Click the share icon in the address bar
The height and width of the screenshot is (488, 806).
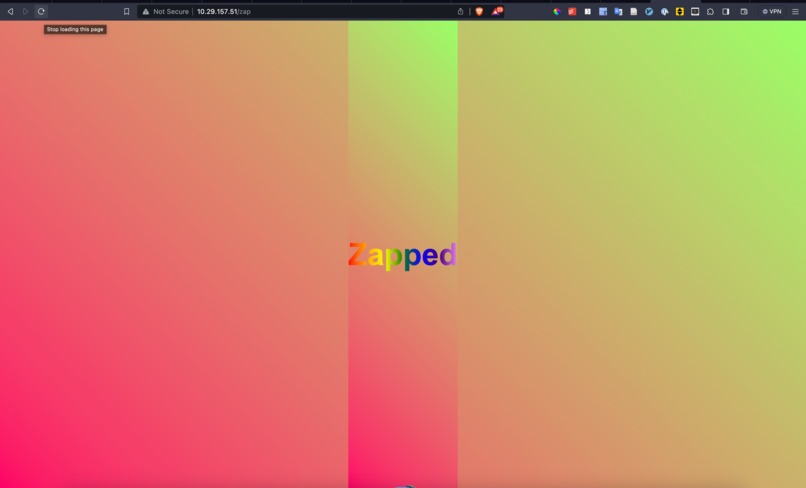pos(461,11)
